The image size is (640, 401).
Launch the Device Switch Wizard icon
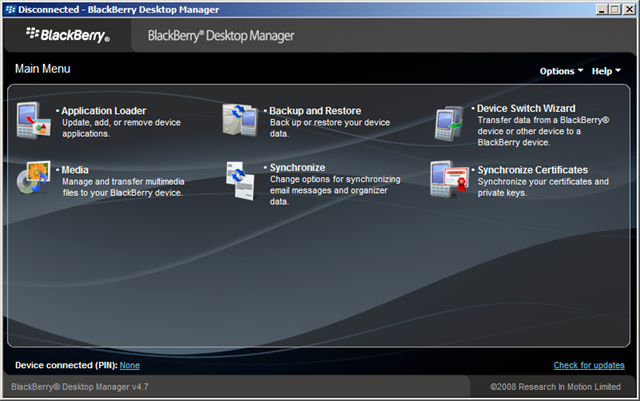point(449,123)
